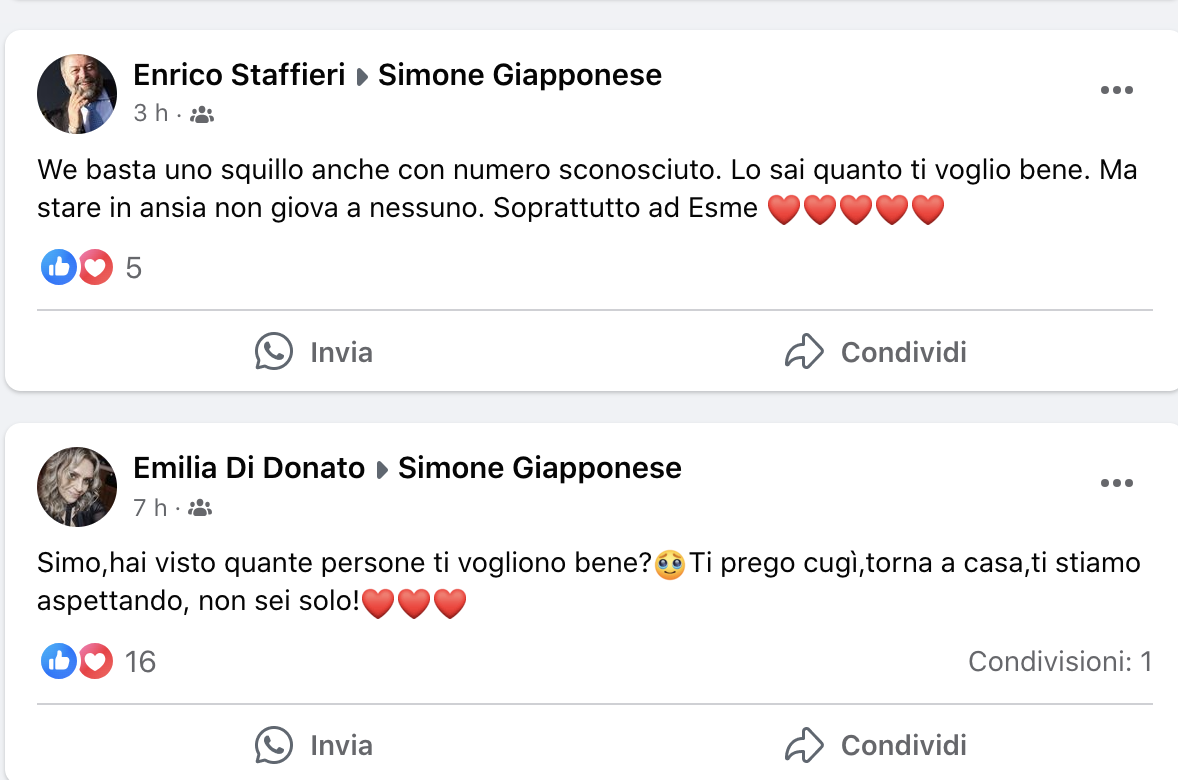
Task: Click WhatsApp Invia icon on Enrico's post
Action: click(274, 352)
